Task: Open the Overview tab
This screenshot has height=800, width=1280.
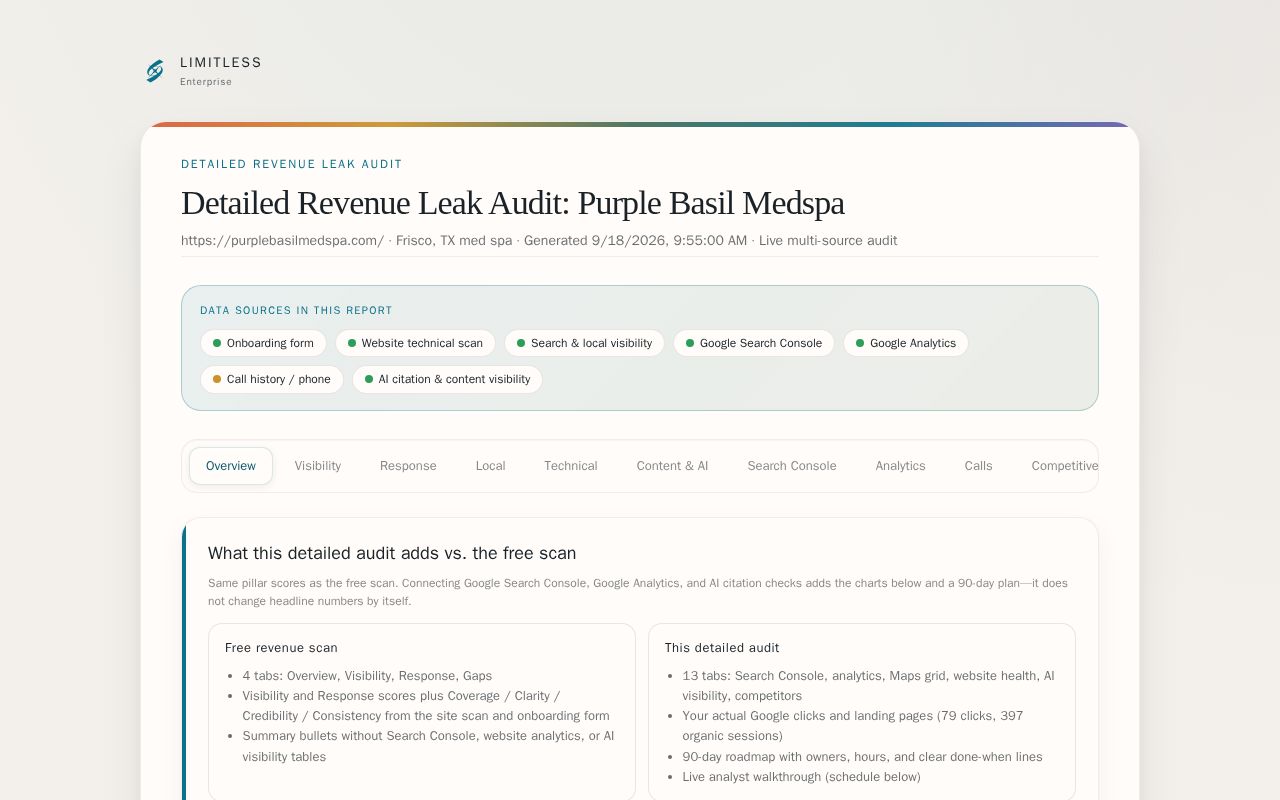Action: pos(231,466)
